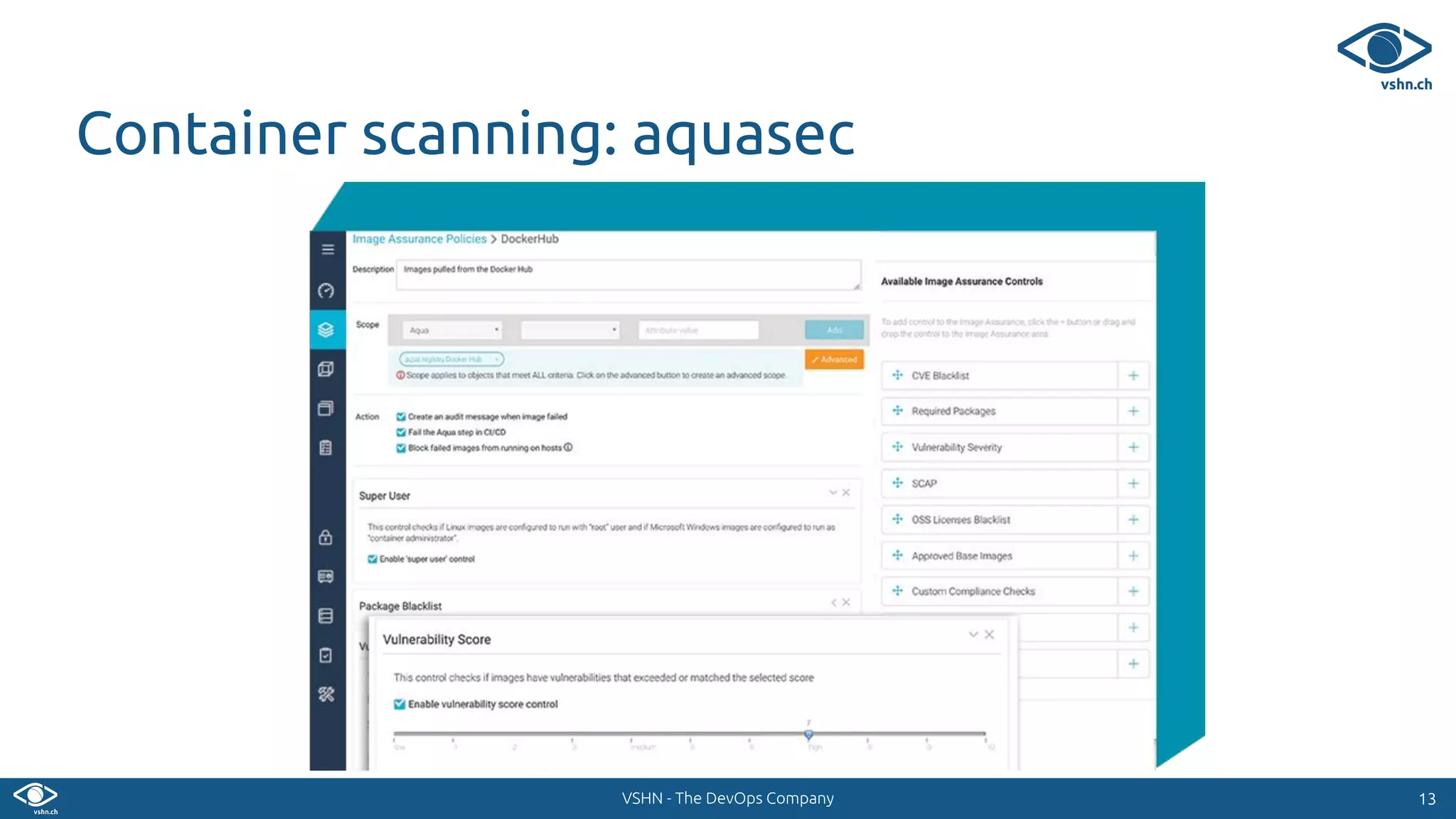Click the wrench tools icon in sidebar
Screen dimensions: 1456x819
pos(326,695)
